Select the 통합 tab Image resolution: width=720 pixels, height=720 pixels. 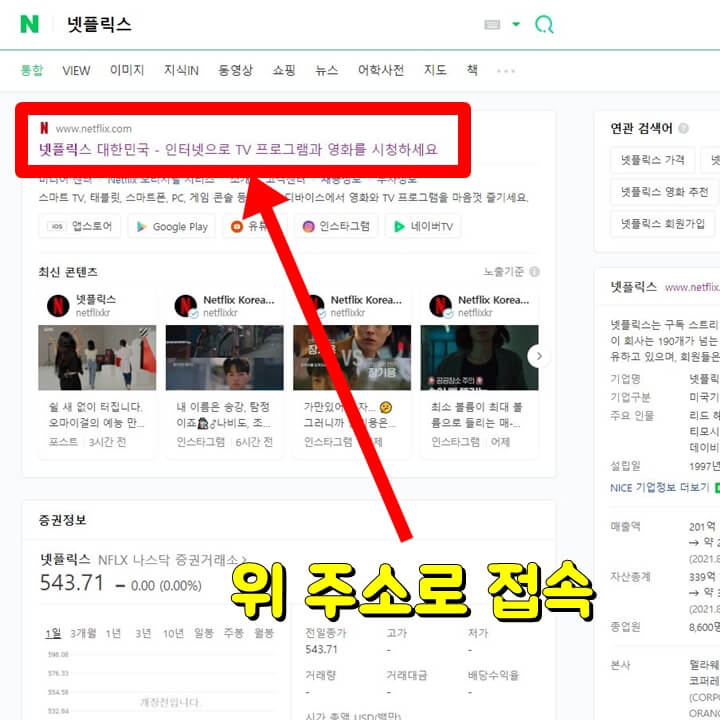tap(32, 70)
